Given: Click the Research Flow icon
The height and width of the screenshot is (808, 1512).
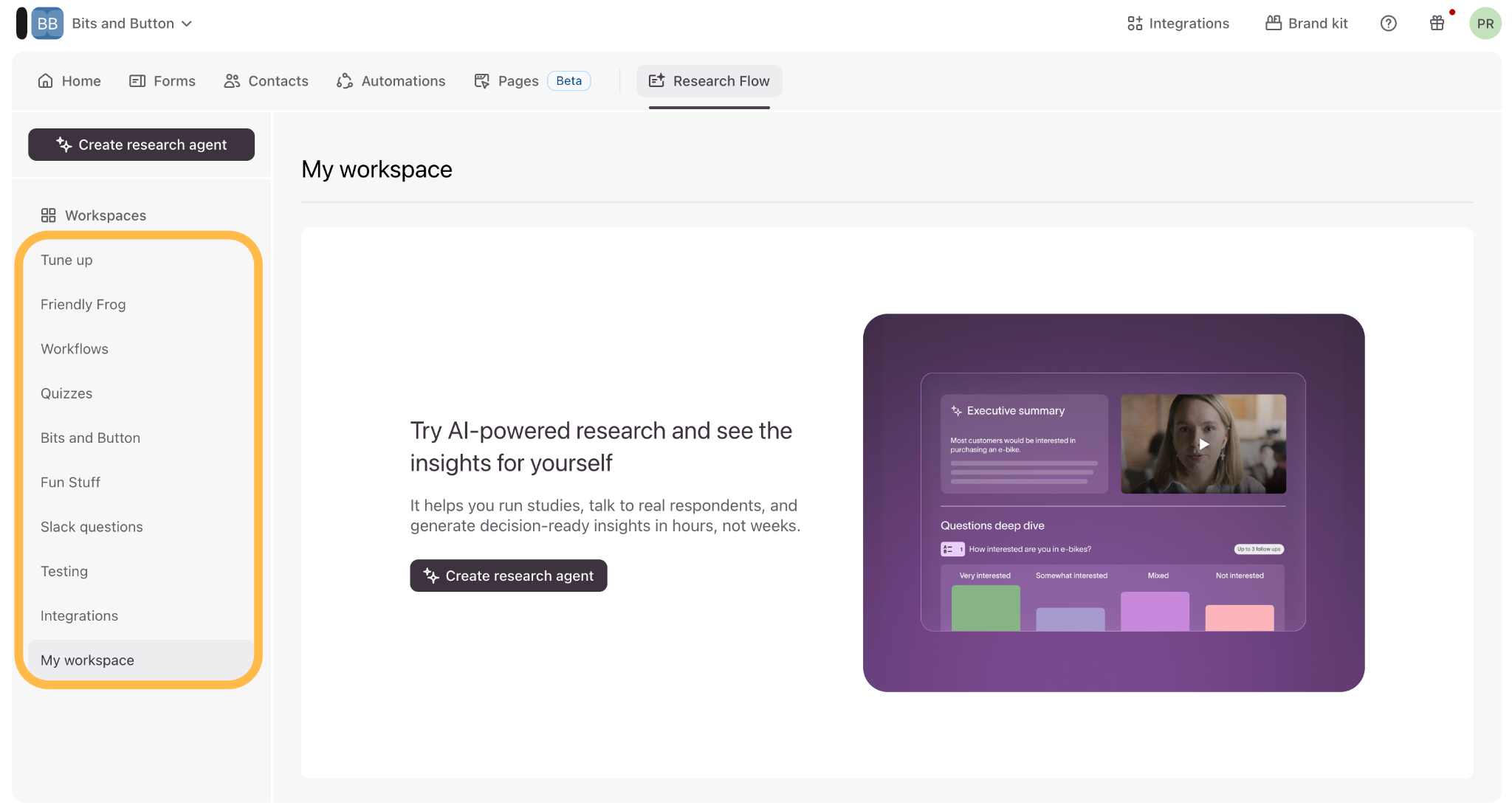Looking at the screenshot, I should click(657, 80).
